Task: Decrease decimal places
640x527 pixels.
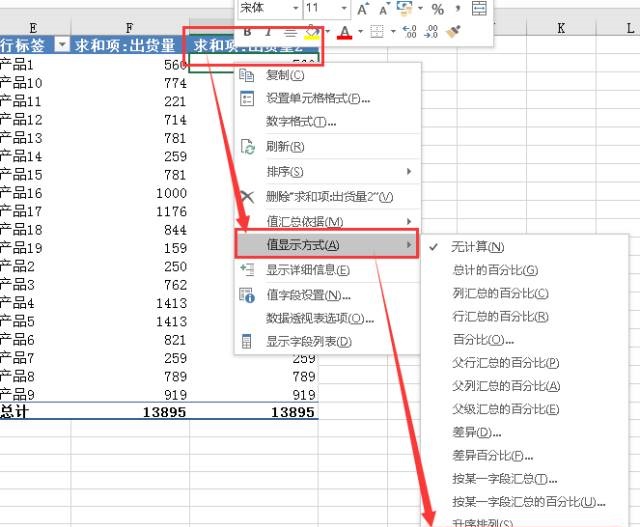Action: click(431, 31)
